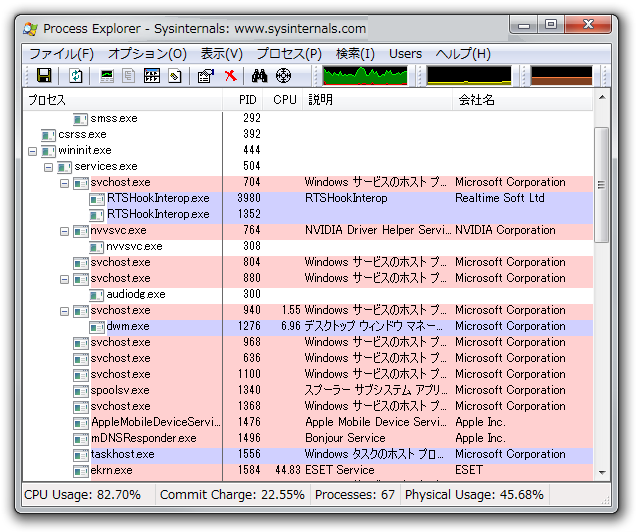637x532 pixels.
Task: Click the orange physical memory graph
Action: (561, 76)
